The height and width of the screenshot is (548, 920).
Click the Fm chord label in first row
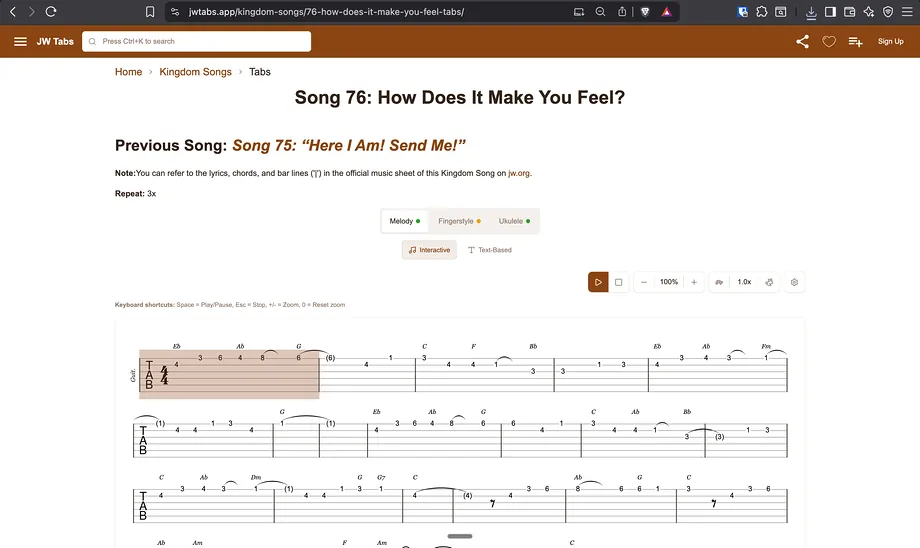pos(766,346)
